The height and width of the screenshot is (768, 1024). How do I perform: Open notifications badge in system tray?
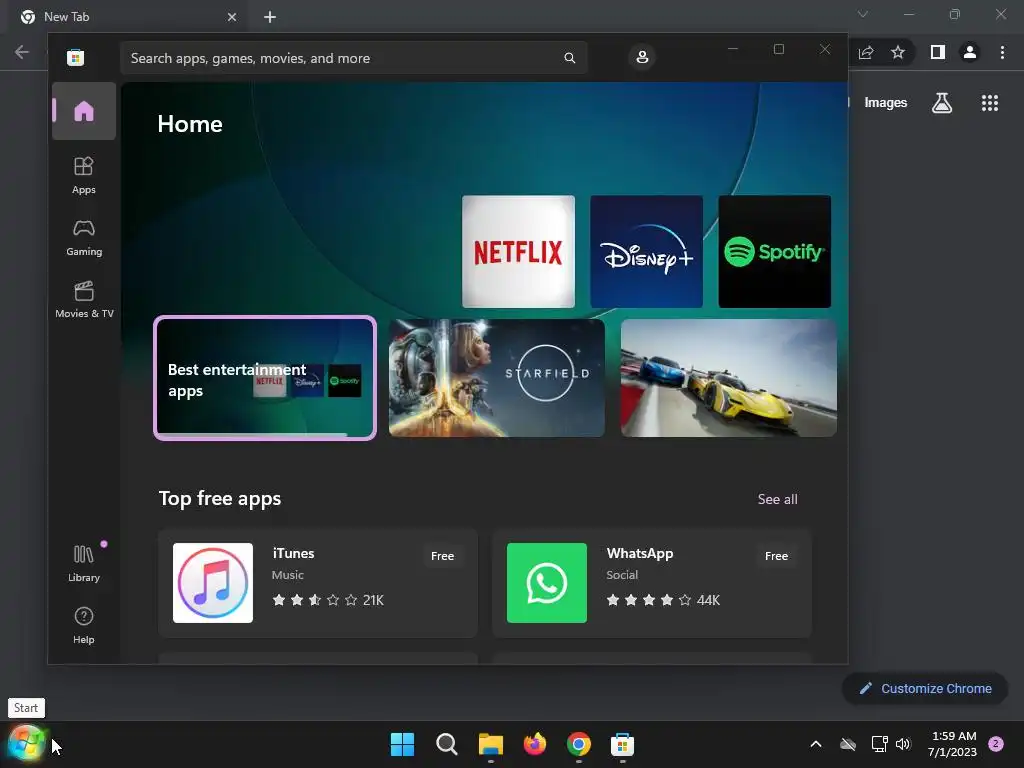[996, 744]
